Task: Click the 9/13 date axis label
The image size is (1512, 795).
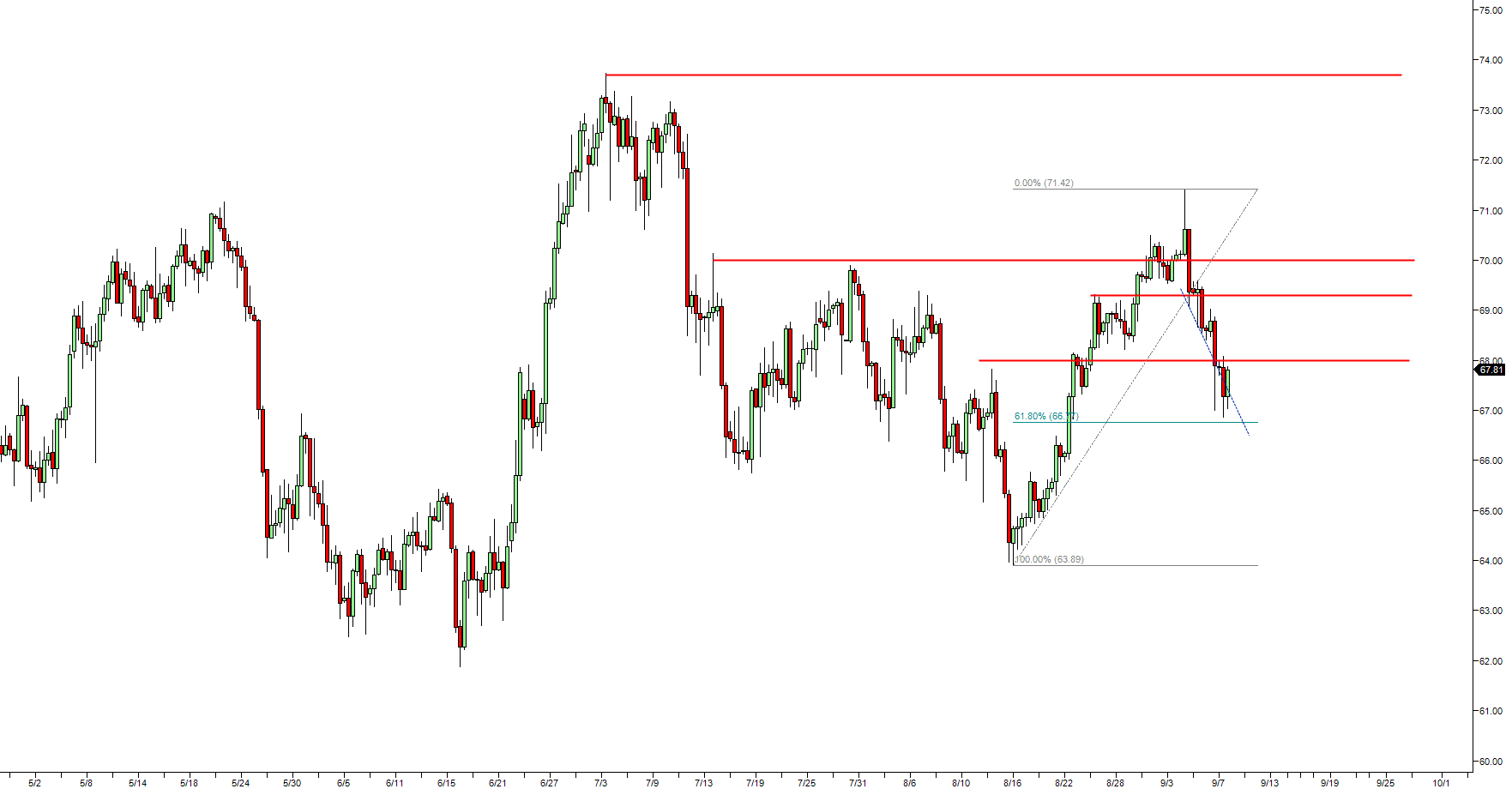Action: coord(1269,783)
